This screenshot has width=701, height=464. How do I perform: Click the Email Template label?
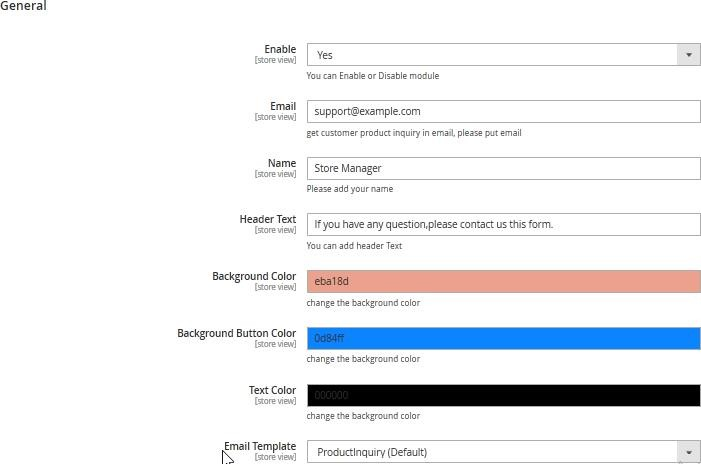coord(260,446)
